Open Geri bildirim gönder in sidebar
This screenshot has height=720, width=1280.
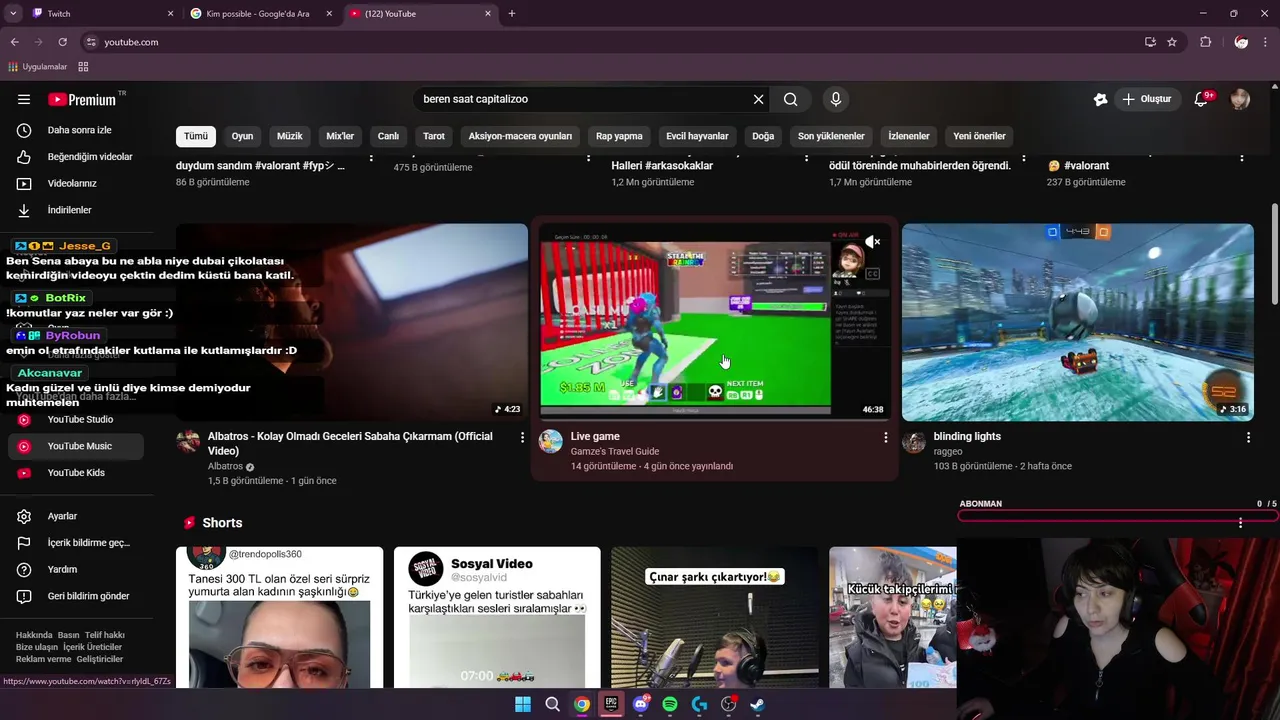[76, 596]
